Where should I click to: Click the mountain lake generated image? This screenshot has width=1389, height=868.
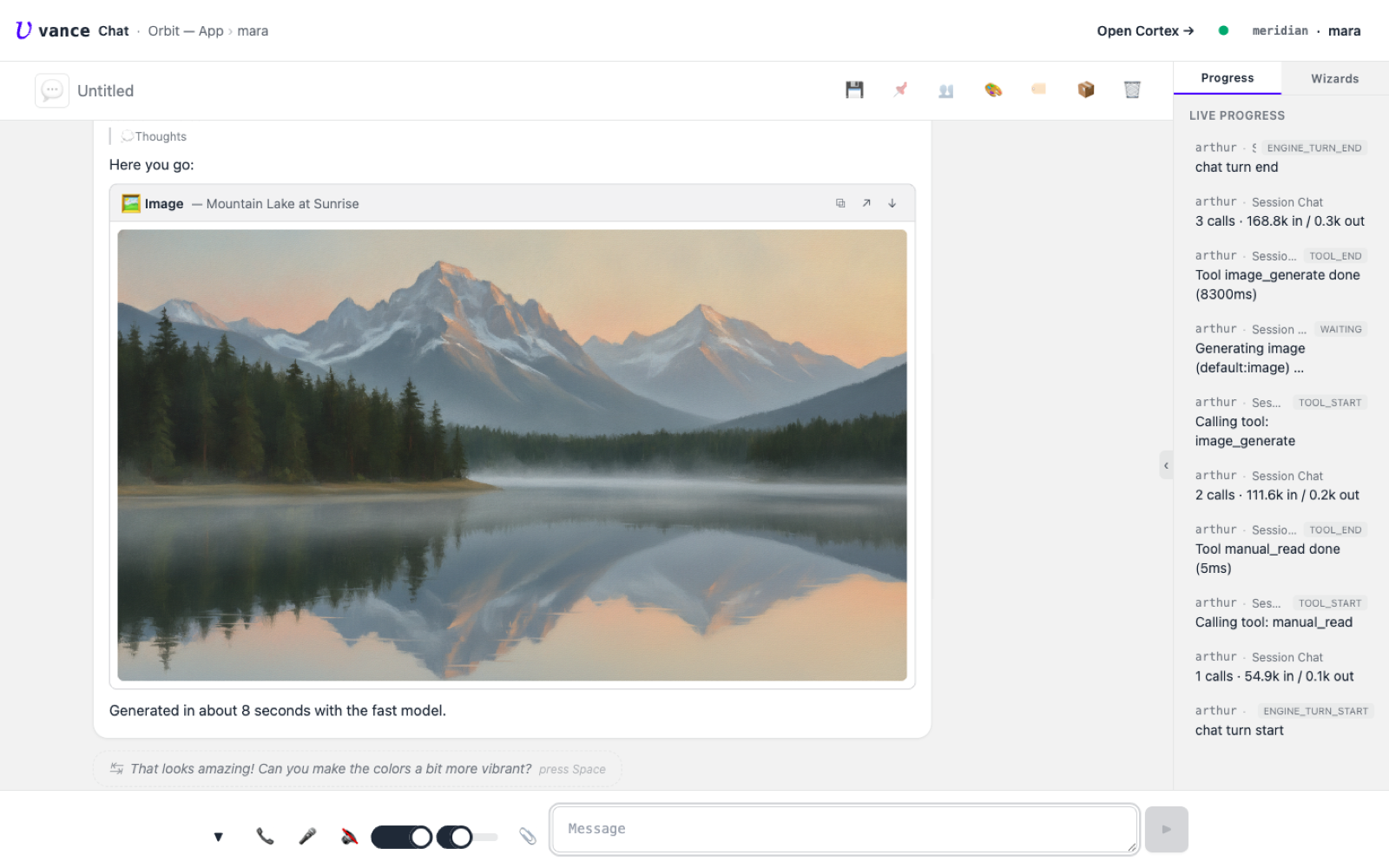click(x=512, y=455)
